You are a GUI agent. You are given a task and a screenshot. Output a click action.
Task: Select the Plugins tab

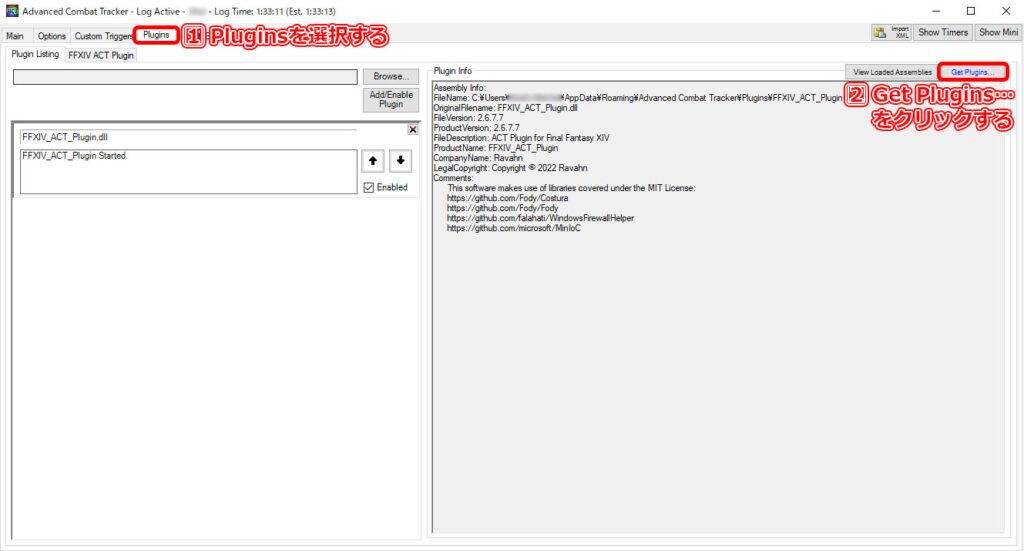156,35
